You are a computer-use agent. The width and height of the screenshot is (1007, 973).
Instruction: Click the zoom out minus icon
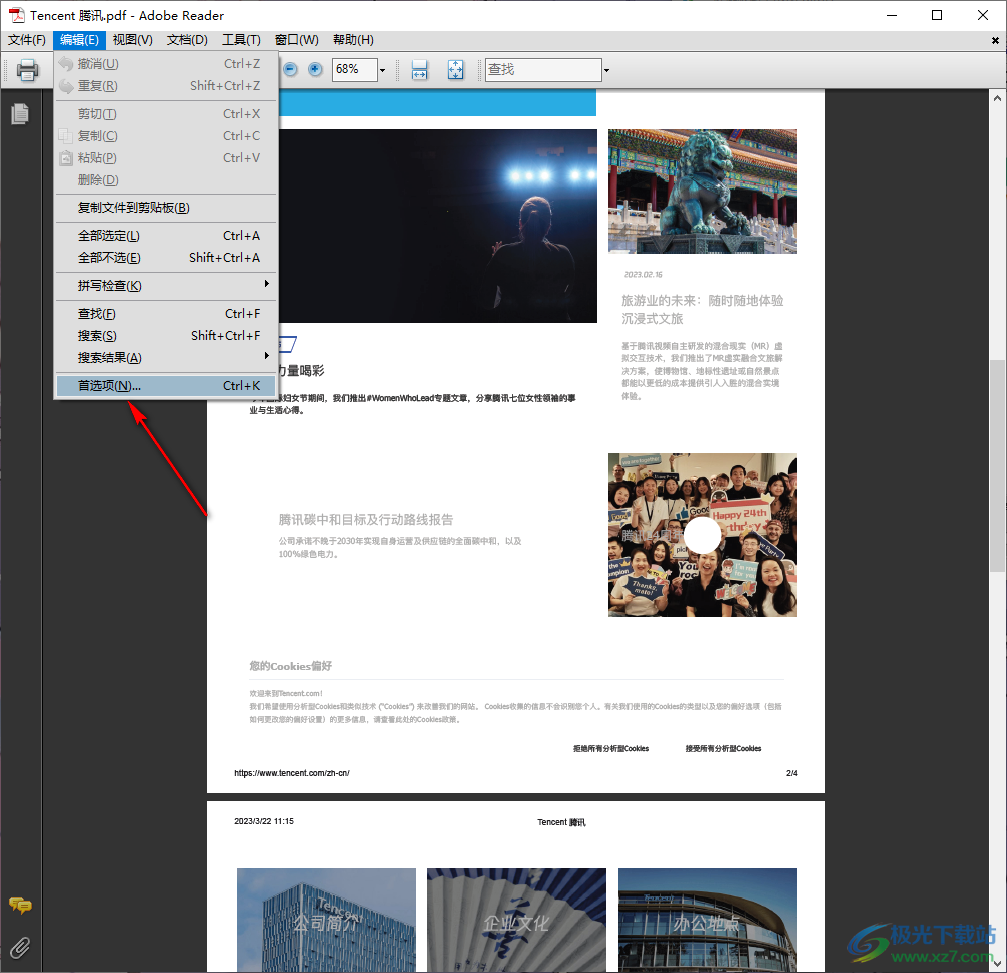[290, 69]
